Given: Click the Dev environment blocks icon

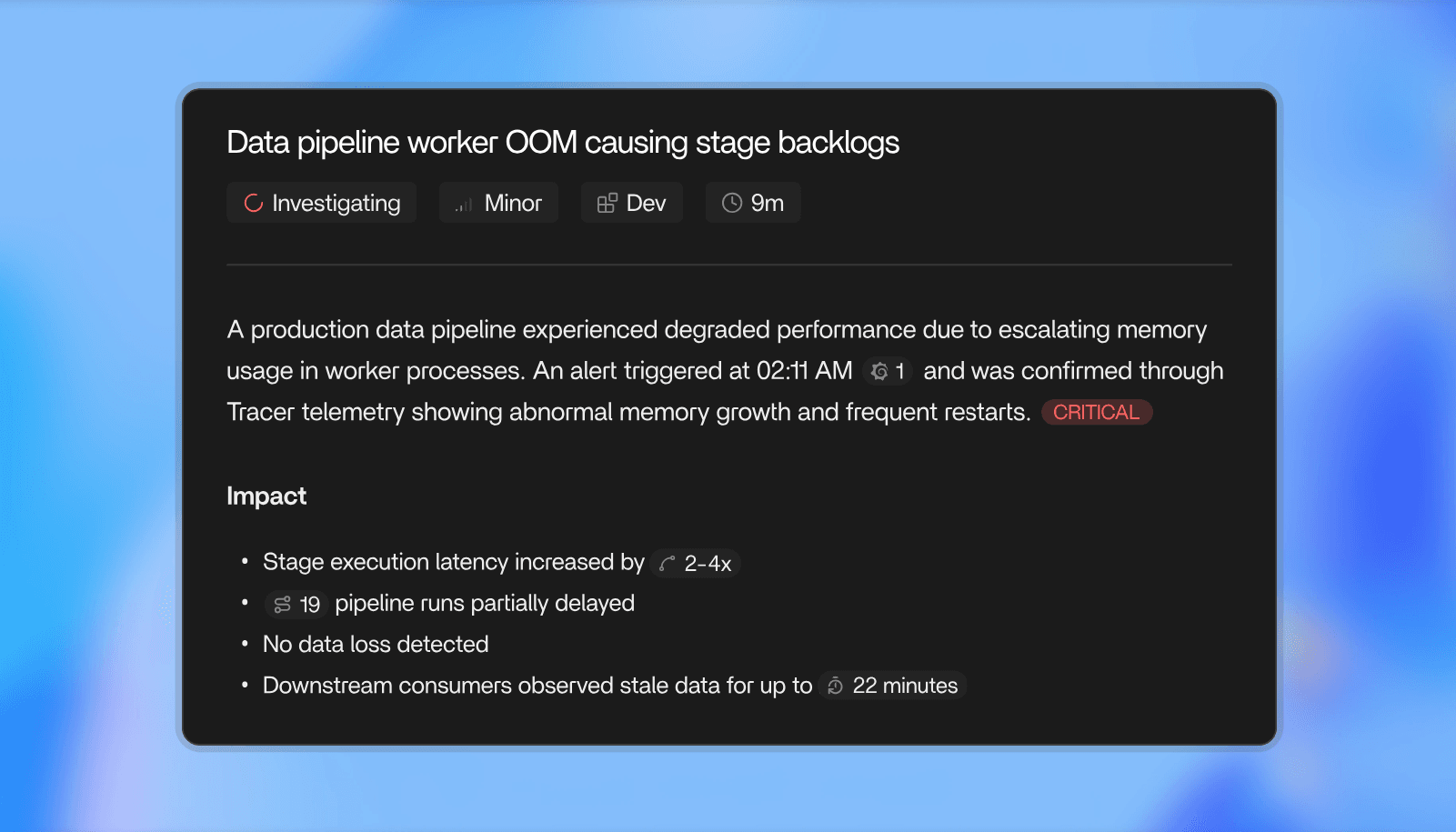Looking at the screenshot, I should pos(607,203).
